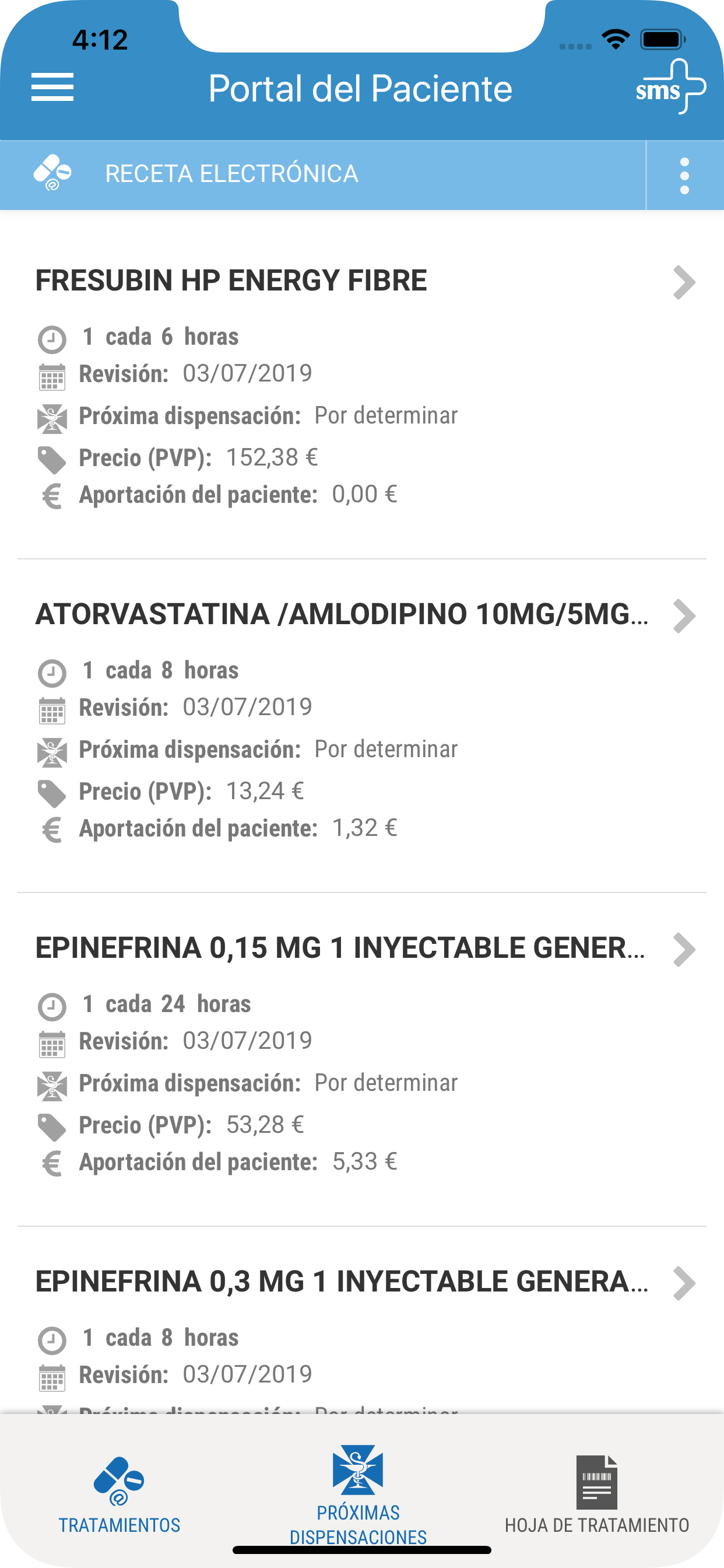Expand EPINEFRINA 0,3 MG details chevron
Viewport: 724px width, 1568px height.
pos(684,1283)
